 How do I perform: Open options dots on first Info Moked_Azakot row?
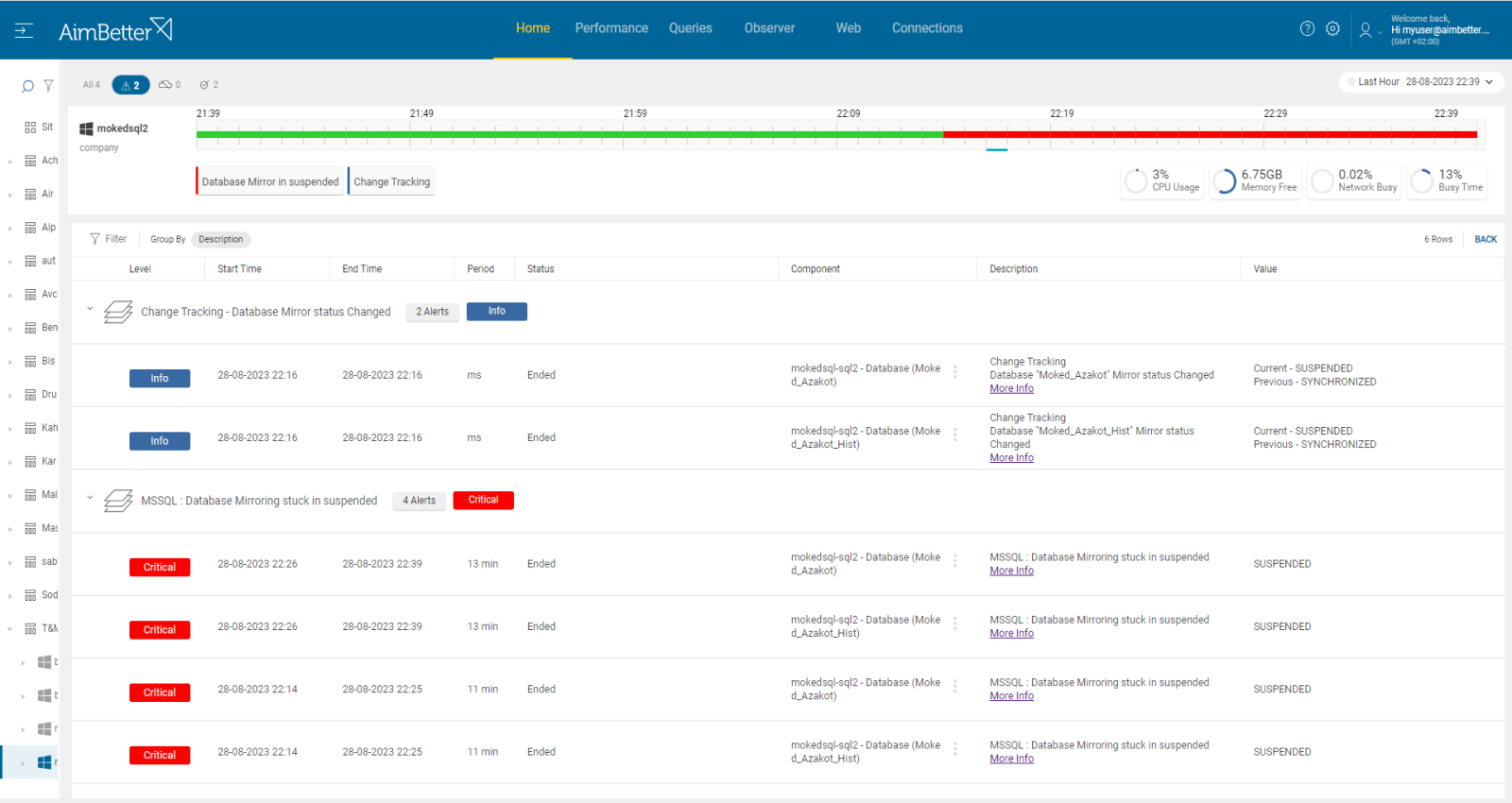coord(955,372)
